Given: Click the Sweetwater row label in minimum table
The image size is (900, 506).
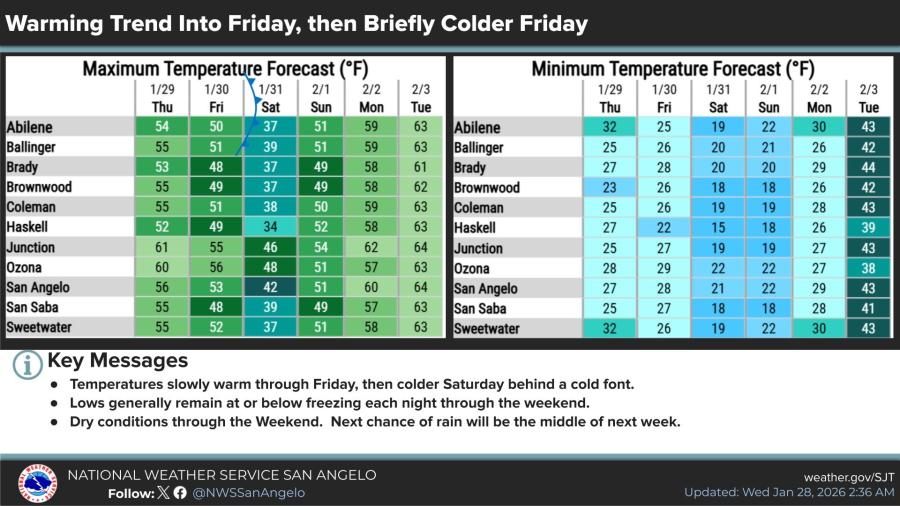Looking at the screenshot, I should [487, 328].
